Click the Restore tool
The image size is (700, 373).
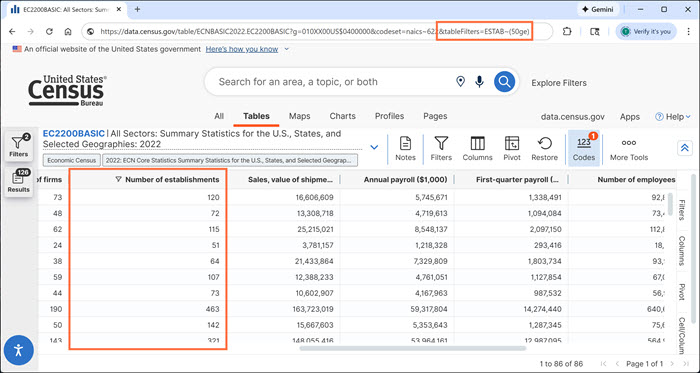(x=544, y=149)
